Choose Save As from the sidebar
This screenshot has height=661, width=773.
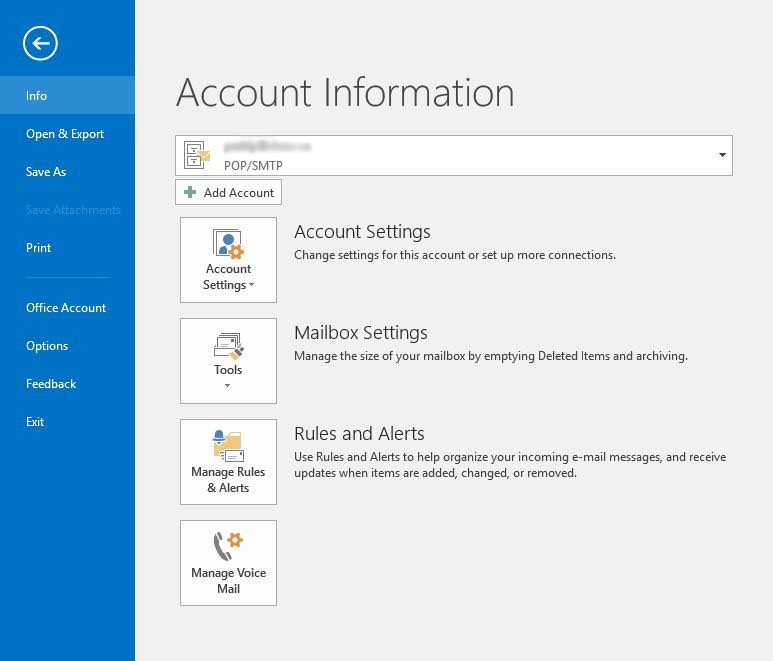pyautogui.click(x=46, y=172)
